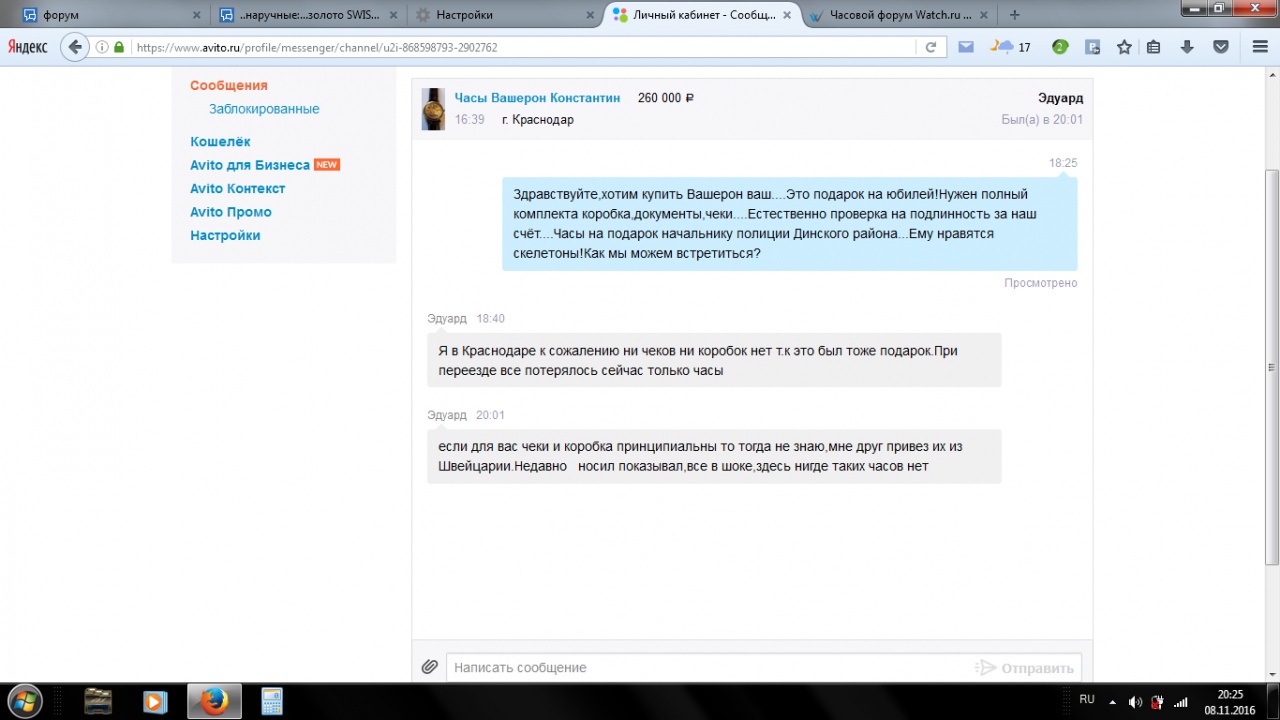
Task: Open the calculator taskbar icon
Action: [x=271, y=702]
